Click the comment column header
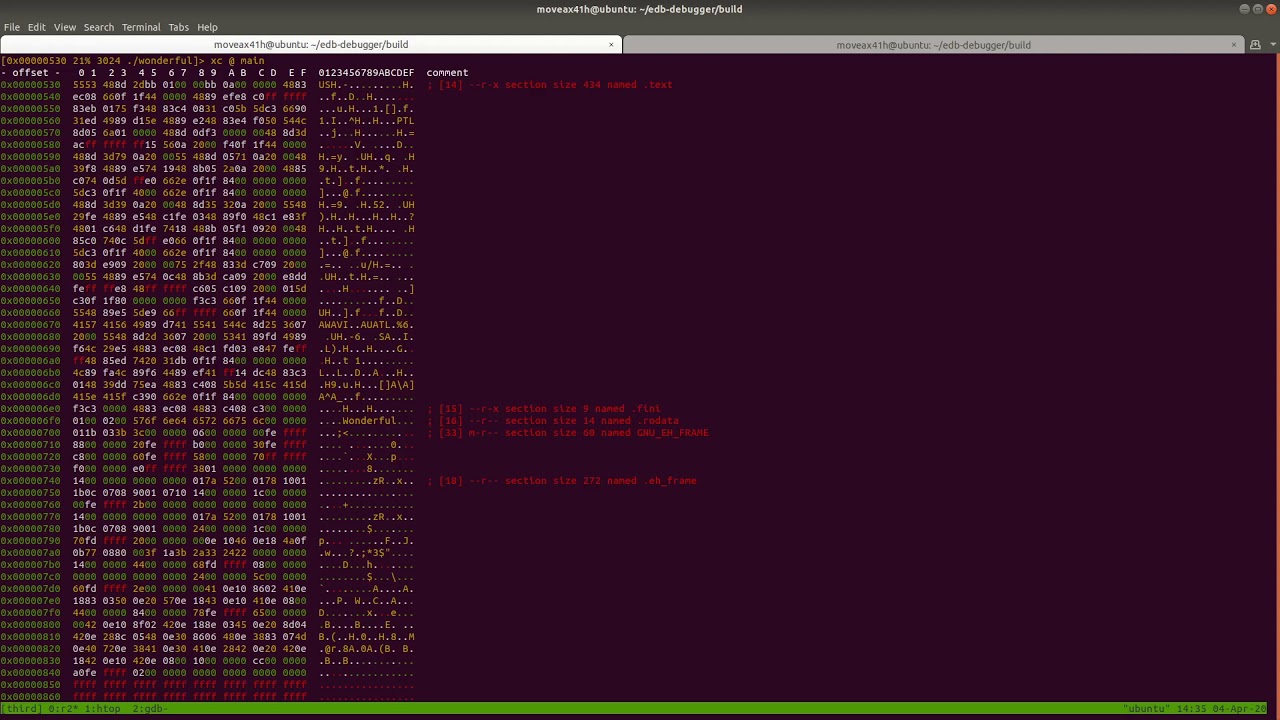This screenshot has height=720, width=1280. (447, 73)
